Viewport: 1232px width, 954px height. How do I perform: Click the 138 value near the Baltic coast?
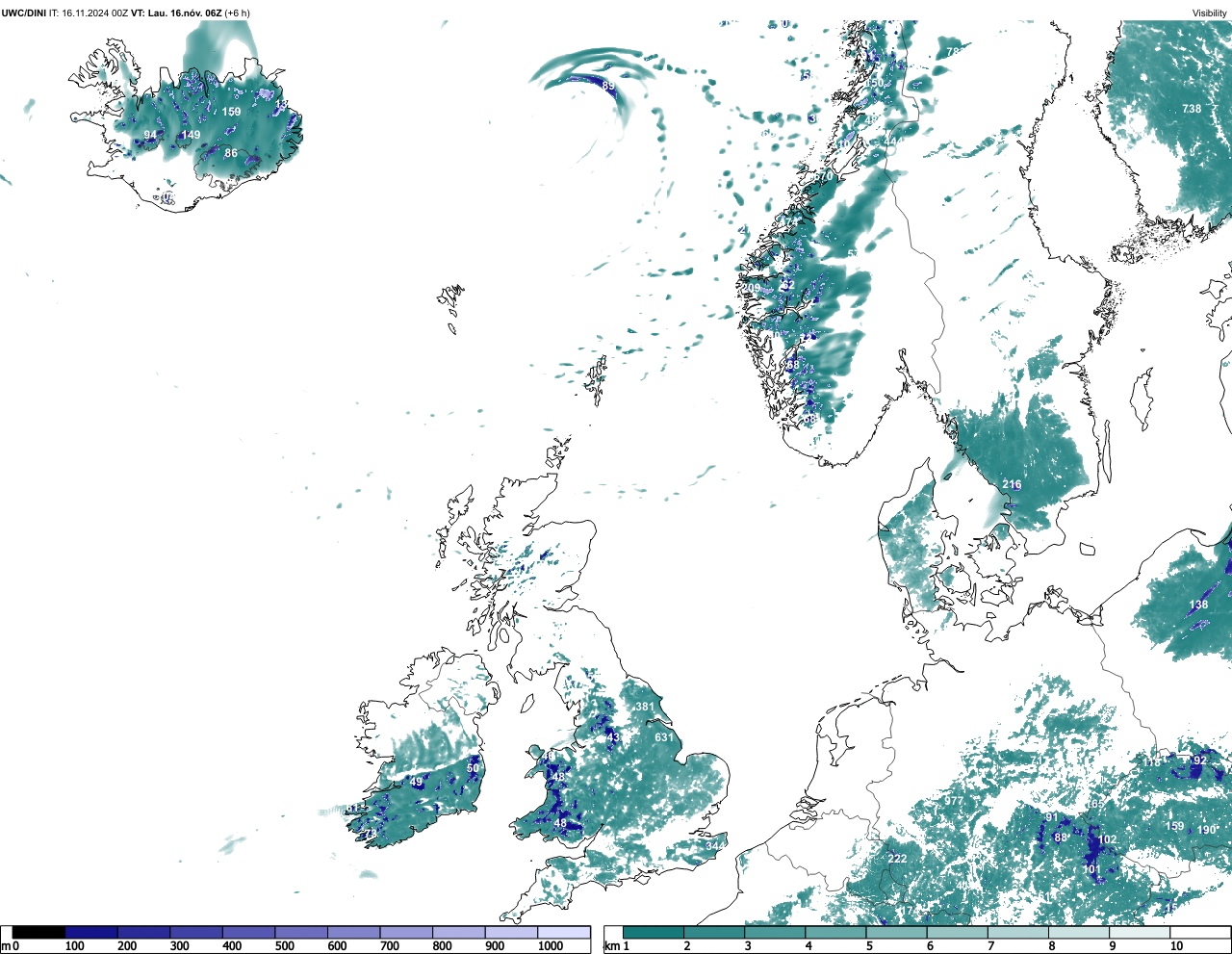click(1198, 605)
